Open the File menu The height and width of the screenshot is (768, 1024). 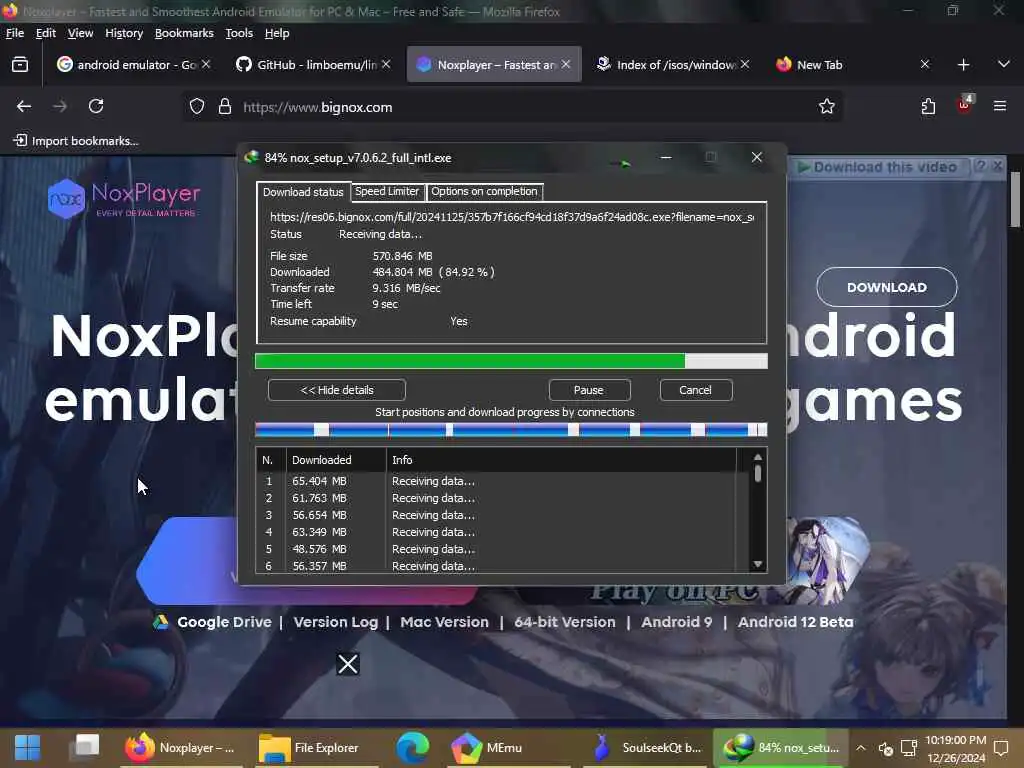[15, 33]
